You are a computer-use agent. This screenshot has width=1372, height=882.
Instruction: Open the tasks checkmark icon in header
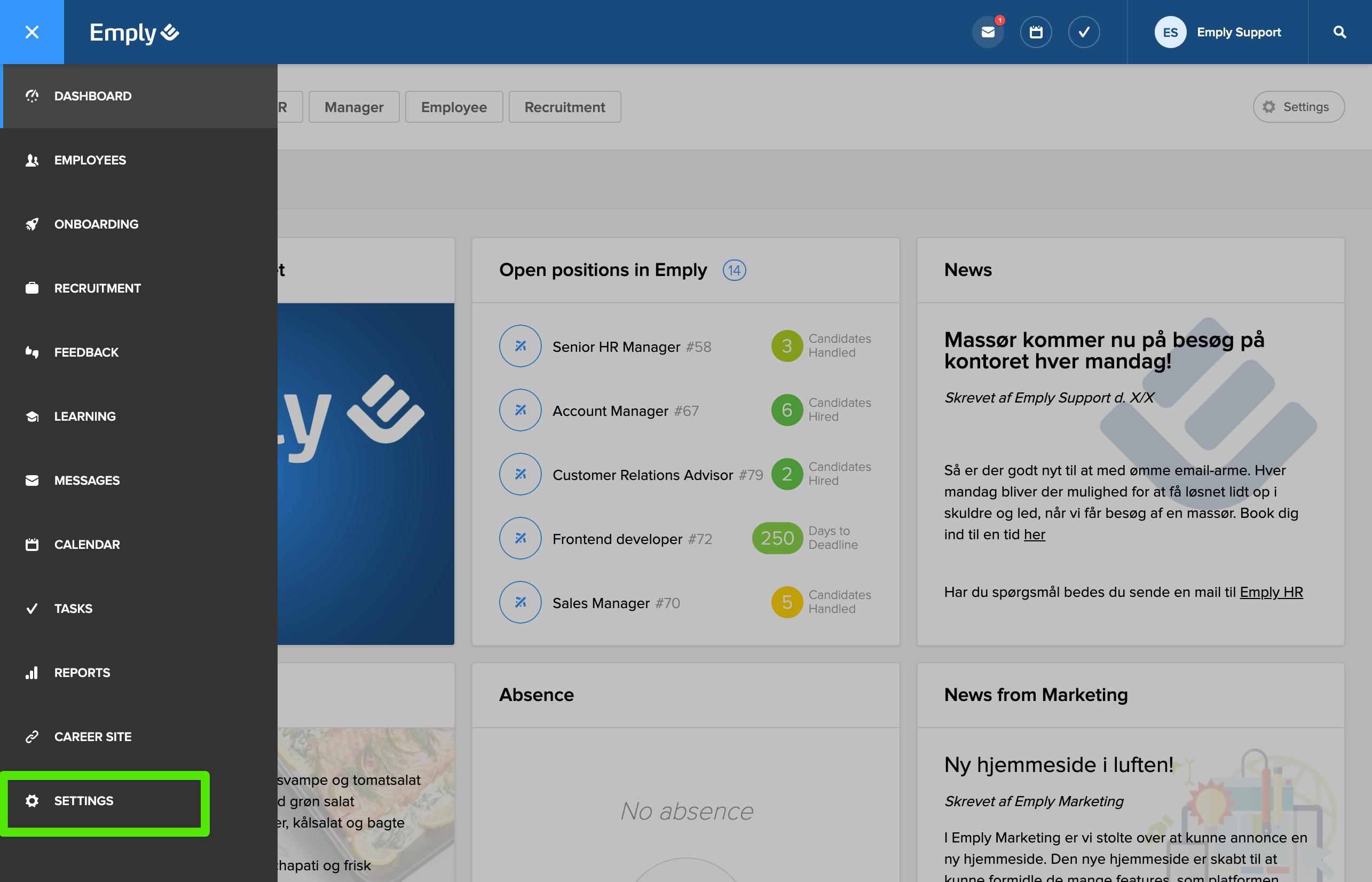(1083, 32)
